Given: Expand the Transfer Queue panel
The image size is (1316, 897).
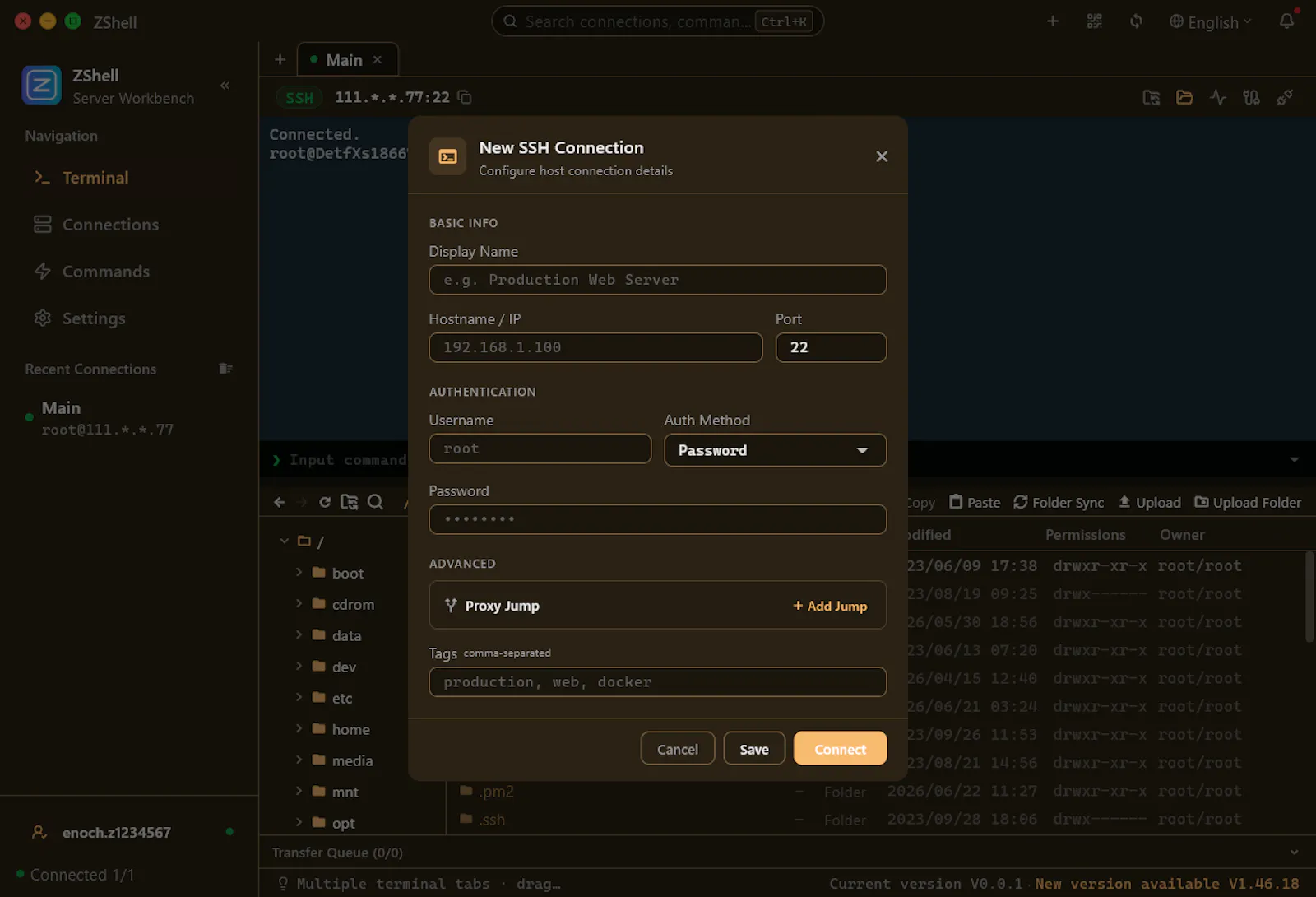Looking at the screenshot, I should tap(1294, 853).
